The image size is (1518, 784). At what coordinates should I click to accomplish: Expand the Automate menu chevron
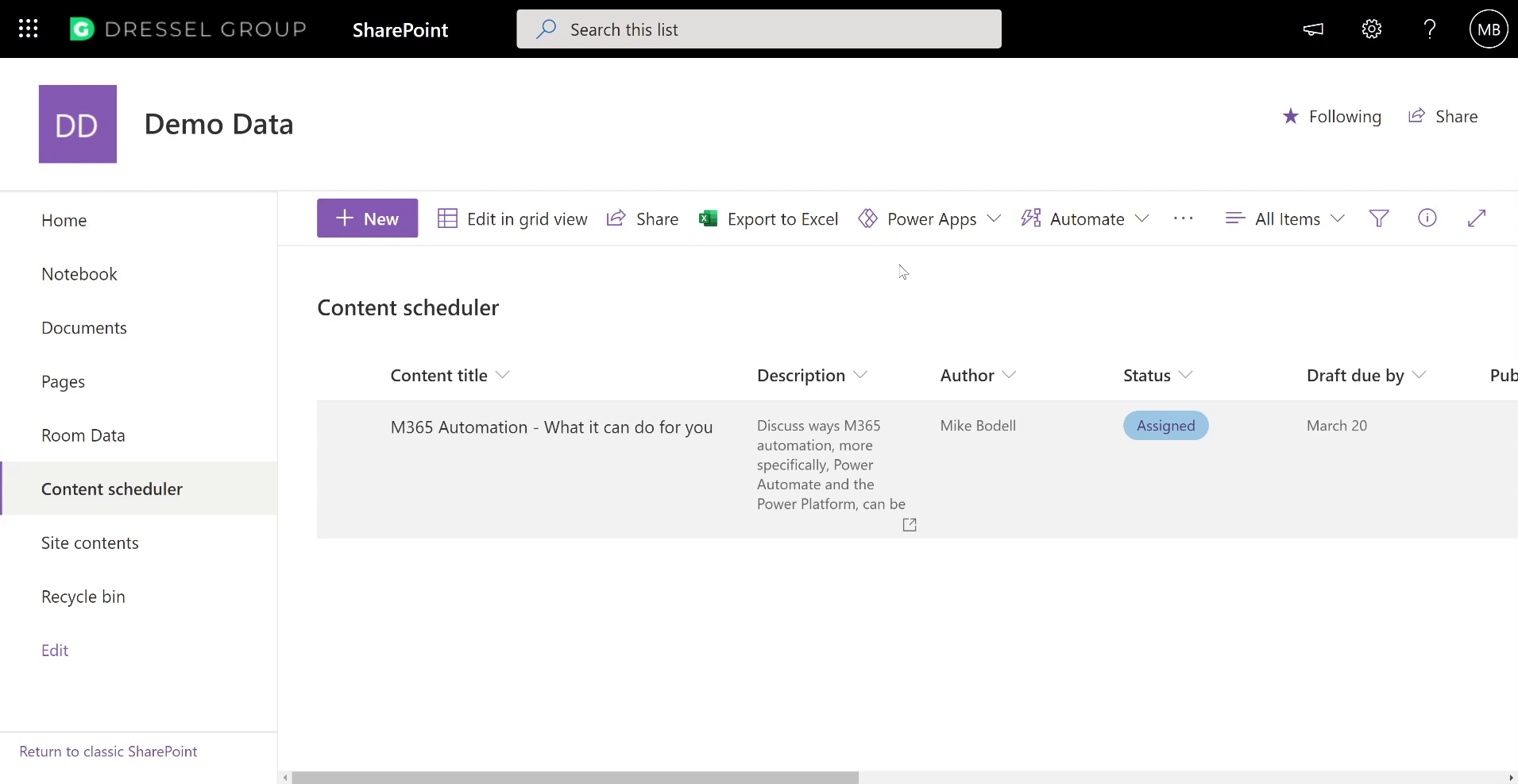pyautogui.click(x=1141, y=218)
